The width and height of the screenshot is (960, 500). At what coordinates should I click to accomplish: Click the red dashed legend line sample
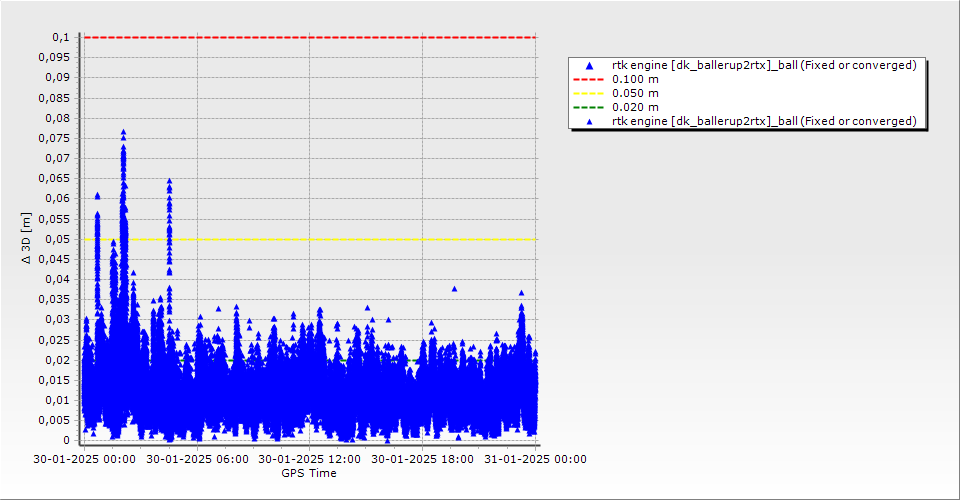588,80
